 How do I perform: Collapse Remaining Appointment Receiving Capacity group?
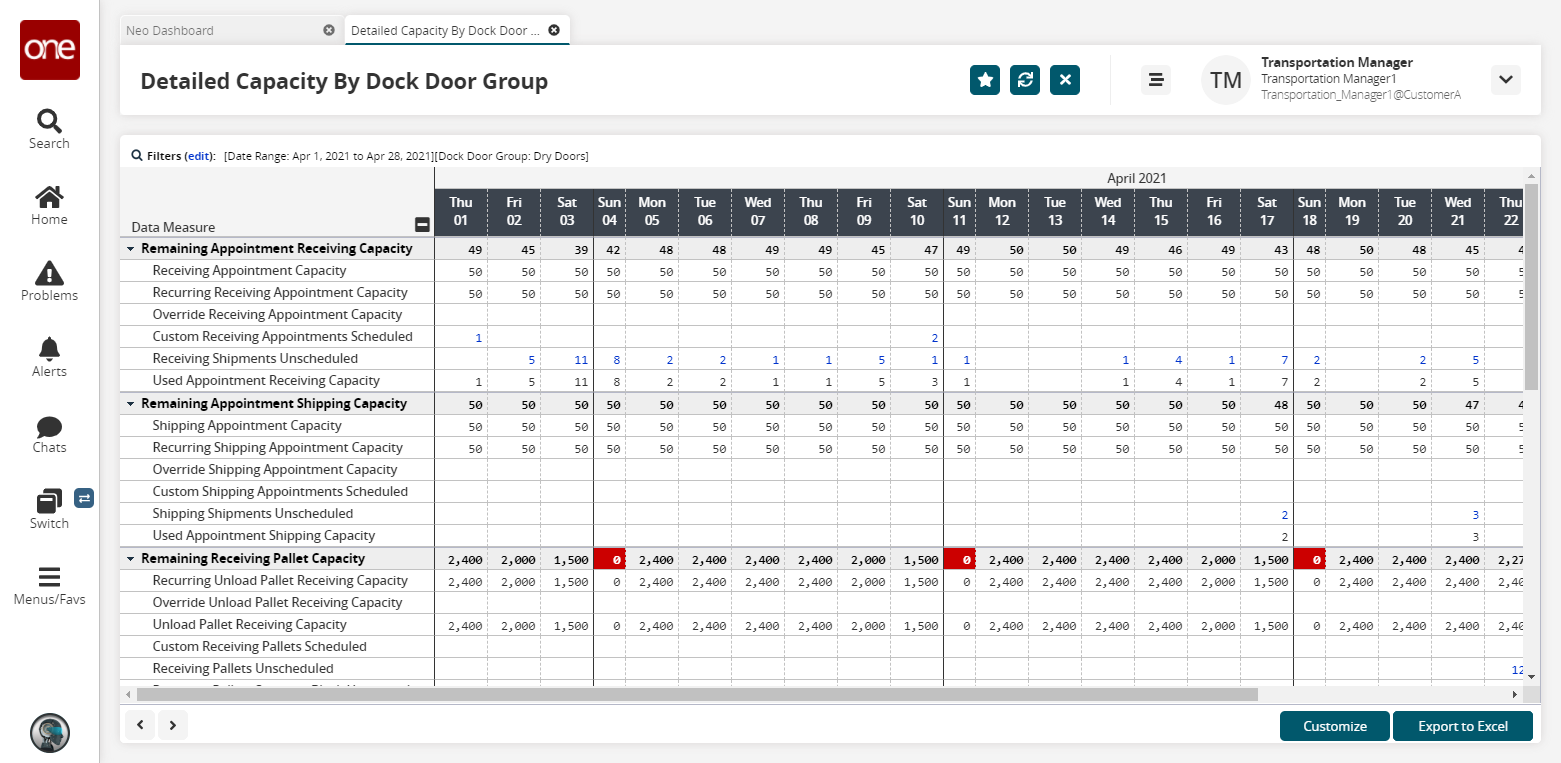tap(131, 249)
